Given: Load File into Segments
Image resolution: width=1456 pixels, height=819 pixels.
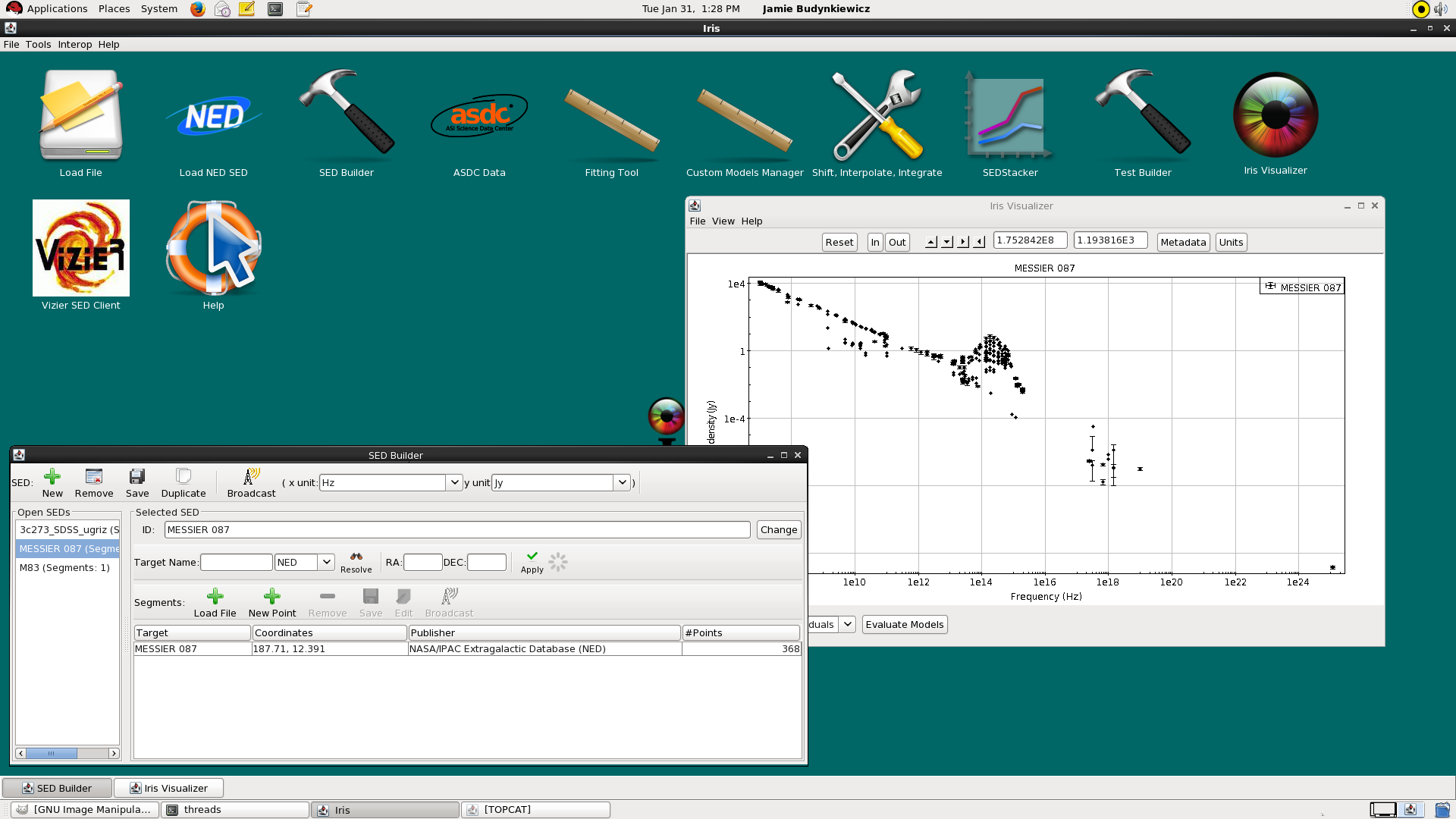Looking at the screenshot, I should coord(215,603).
